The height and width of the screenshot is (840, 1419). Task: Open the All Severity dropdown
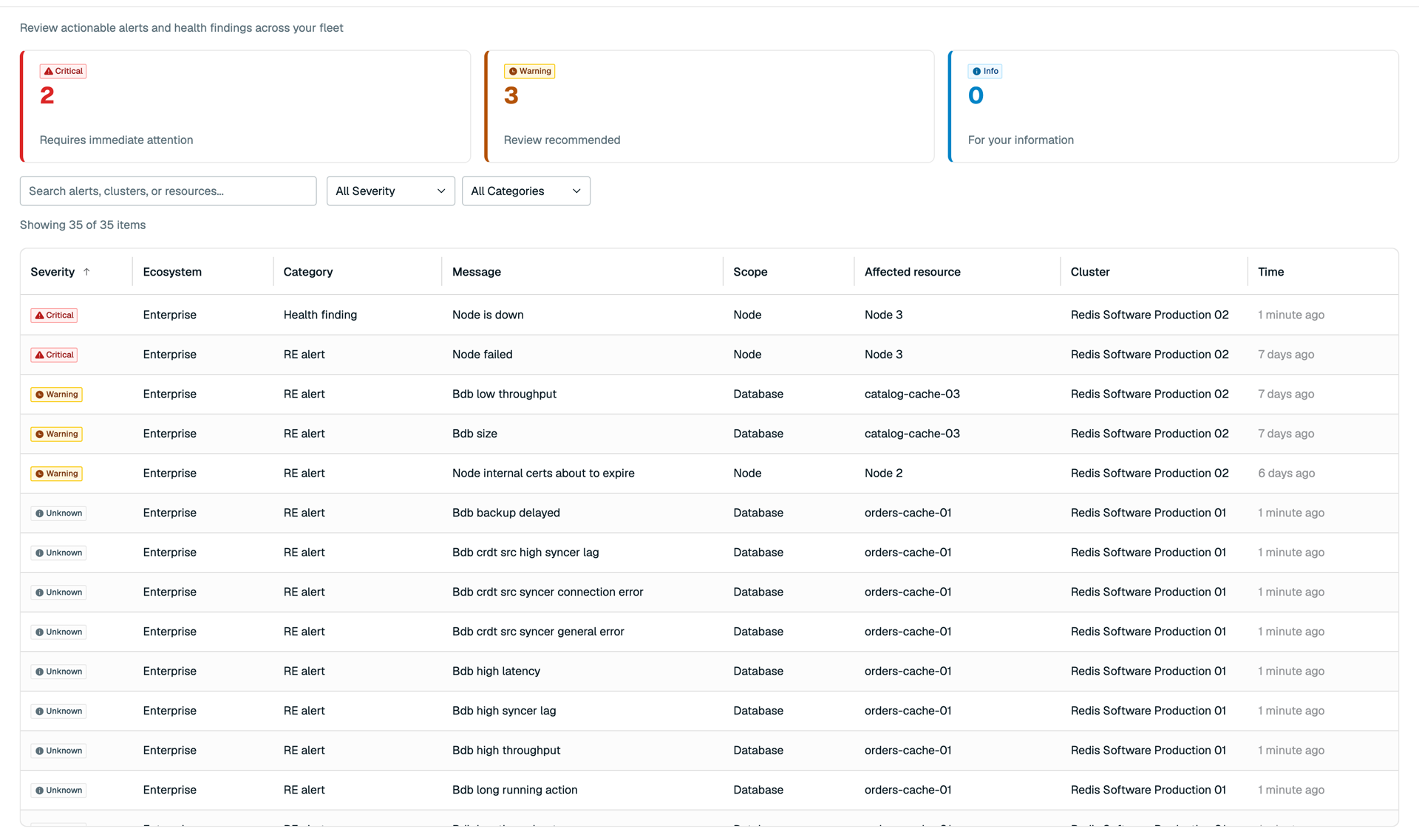click(390, 191)
